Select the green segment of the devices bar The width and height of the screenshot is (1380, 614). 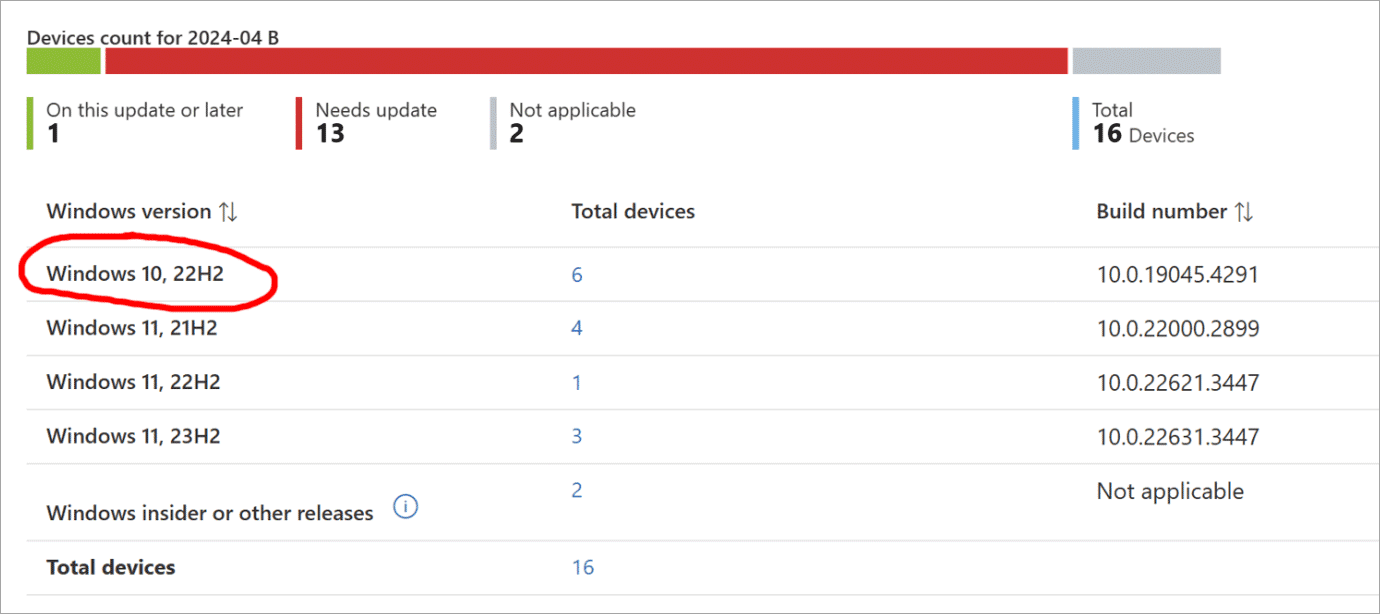point(64,61)
